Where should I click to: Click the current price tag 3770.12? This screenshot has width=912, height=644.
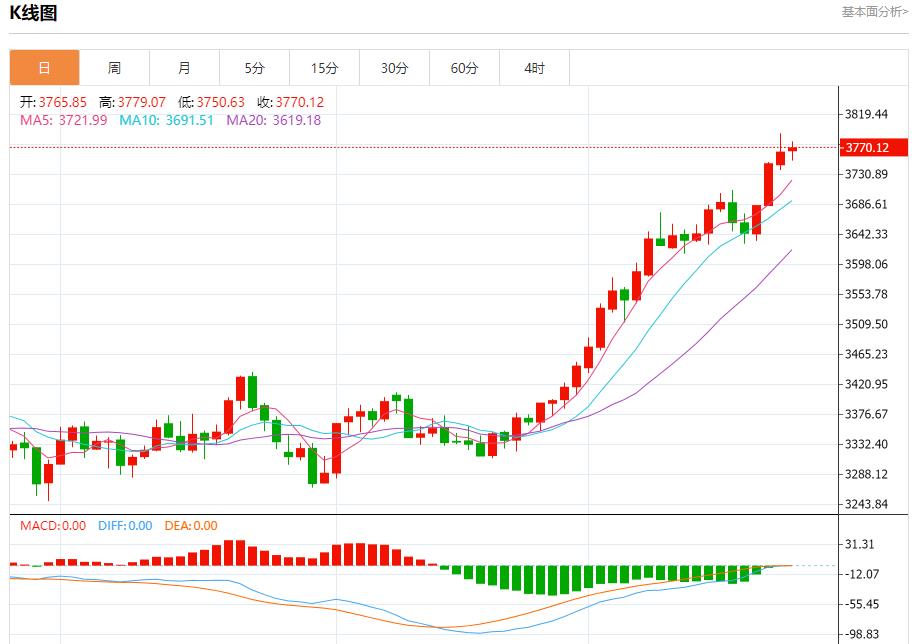coord(867,148)
